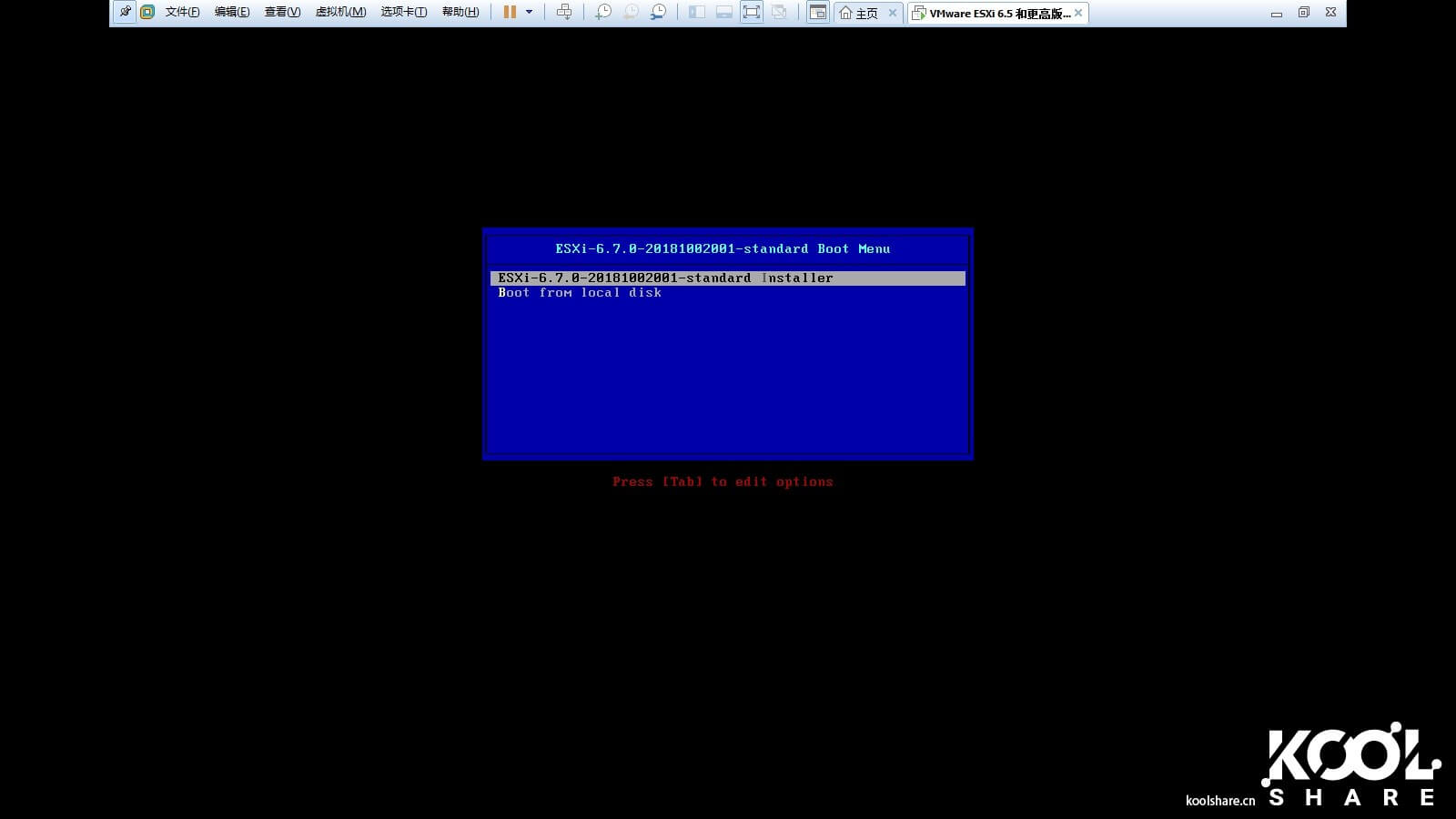1456x819 pixels.
Task: Toggle the thumbnail bar display
Action: click(x=723, y=12)
